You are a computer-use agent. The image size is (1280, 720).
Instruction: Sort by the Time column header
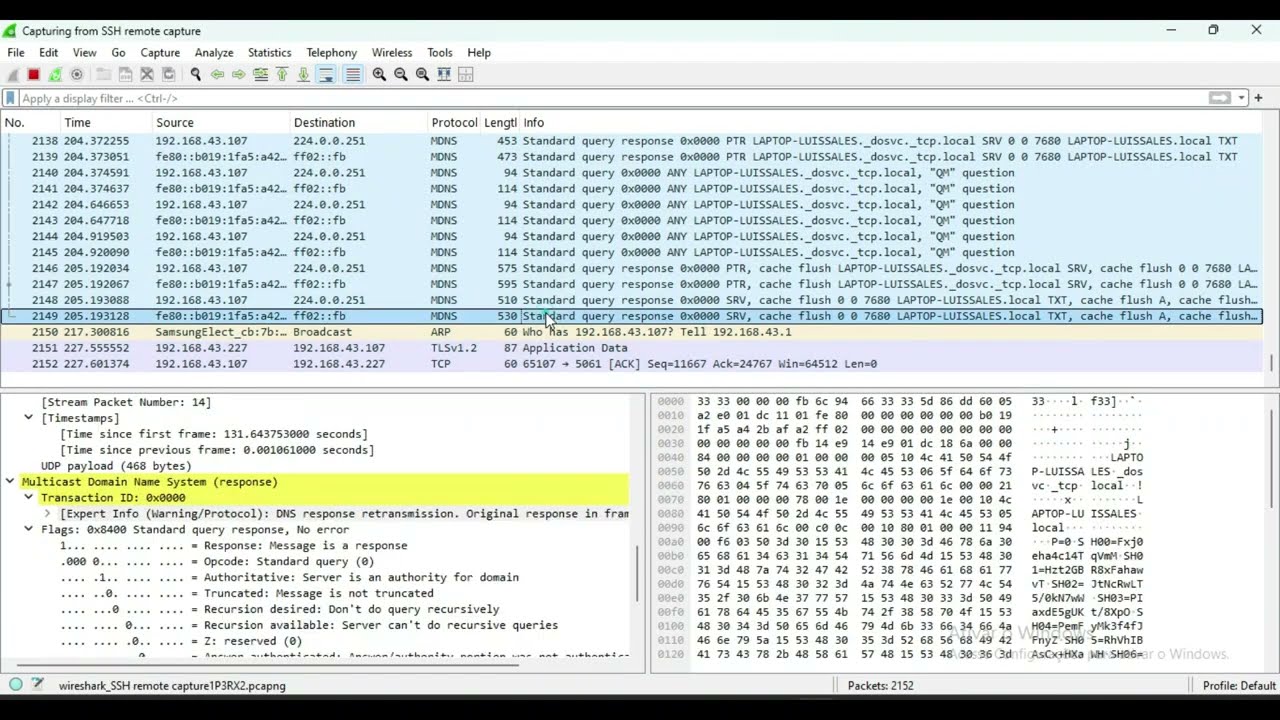coord(105,122)
